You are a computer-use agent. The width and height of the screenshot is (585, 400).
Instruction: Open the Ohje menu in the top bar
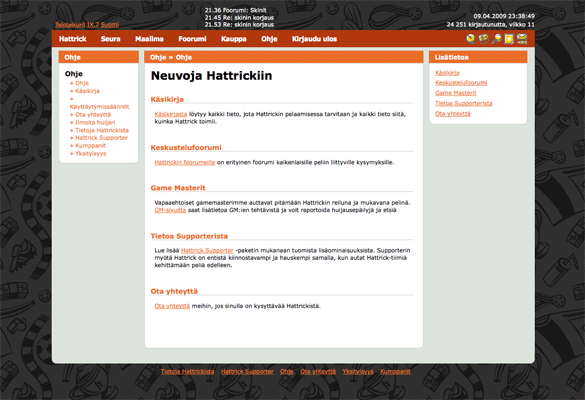pyautogui.click(x=269, y=39)
